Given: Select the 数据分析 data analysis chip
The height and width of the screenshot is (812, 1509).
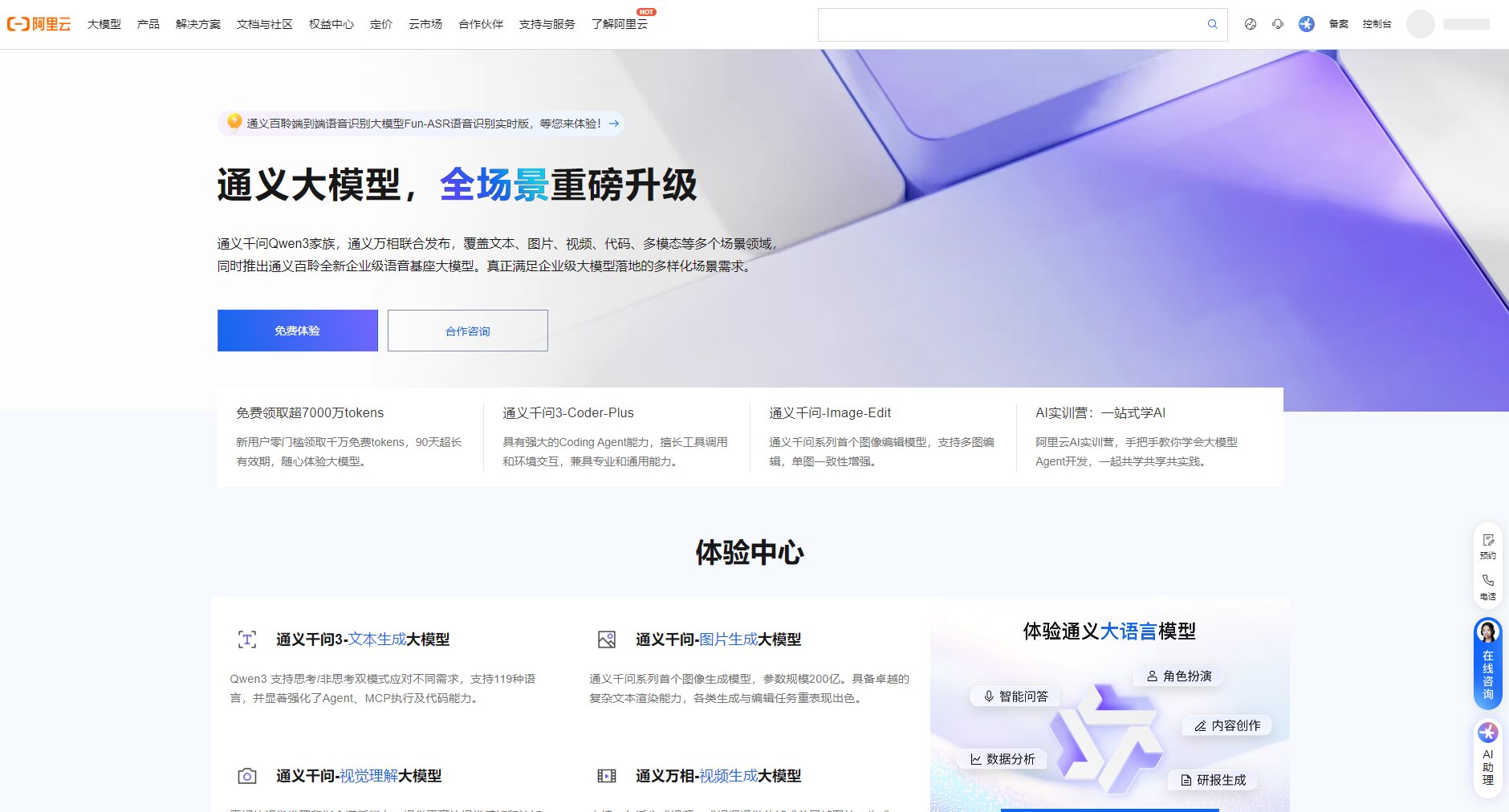Looking at the screenshot, I should click(x=1003, y=759).
